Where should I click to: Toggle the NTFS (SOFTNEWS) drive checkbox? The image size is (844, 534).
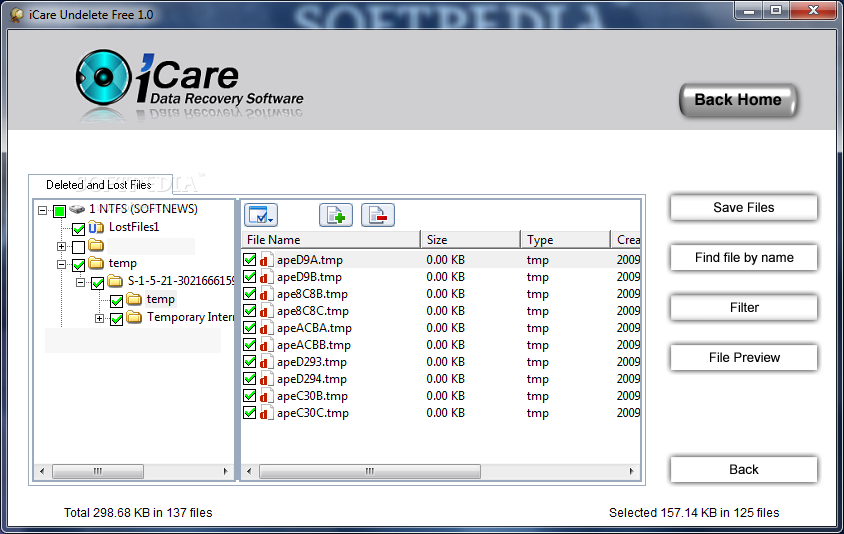click(x=59, y=210)
